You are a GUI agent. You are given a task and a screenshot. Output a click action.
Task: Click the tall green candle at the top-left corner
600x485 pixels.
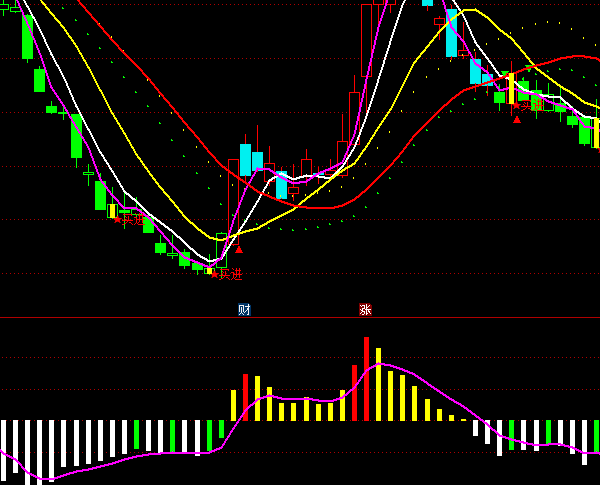pyautogui.click(x=28, y=36)
